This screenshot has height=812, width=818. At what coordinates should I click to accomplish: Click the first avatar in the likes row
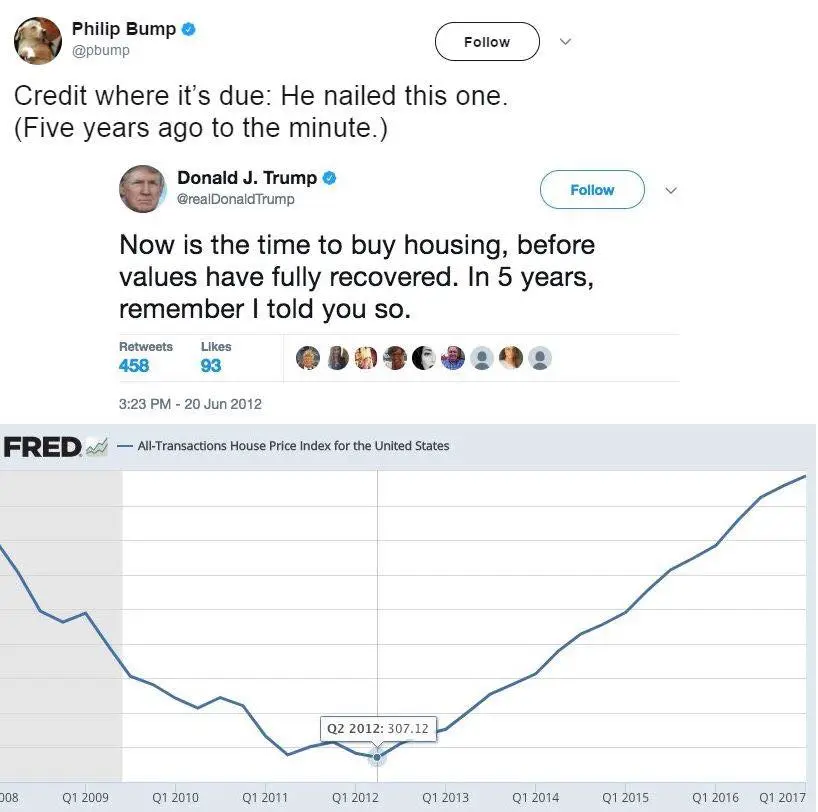[308, 357]
